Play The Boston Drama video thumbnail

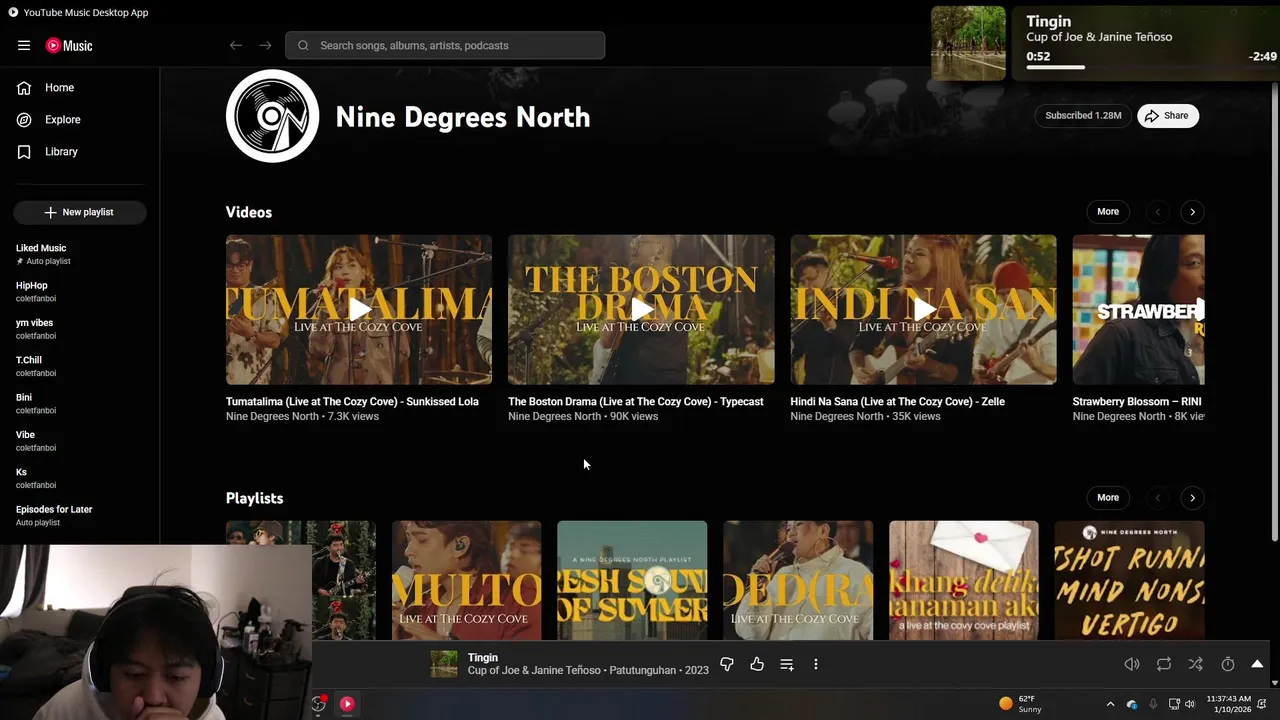(641, 310)
